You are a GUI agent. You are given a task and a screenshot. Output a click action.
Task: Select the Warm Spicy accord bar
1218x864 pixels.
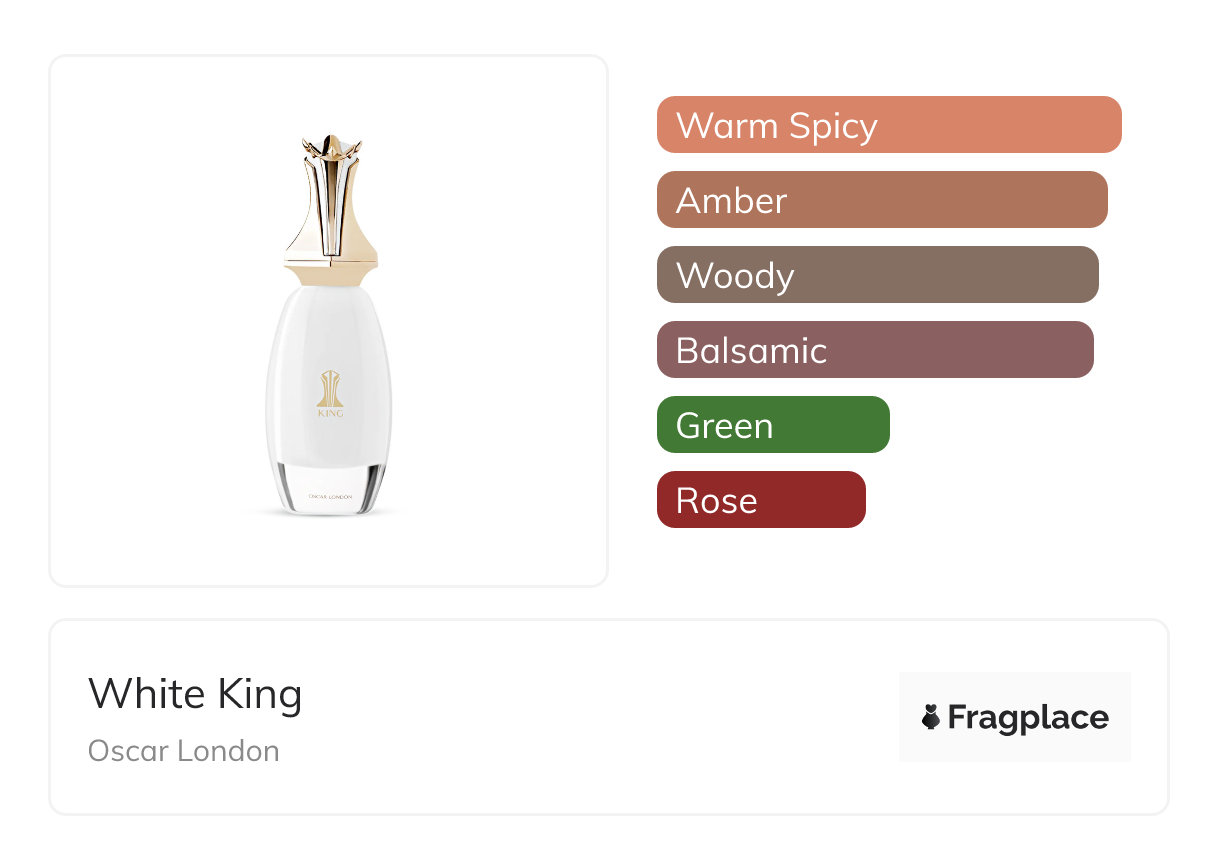(x=888, y=125)
